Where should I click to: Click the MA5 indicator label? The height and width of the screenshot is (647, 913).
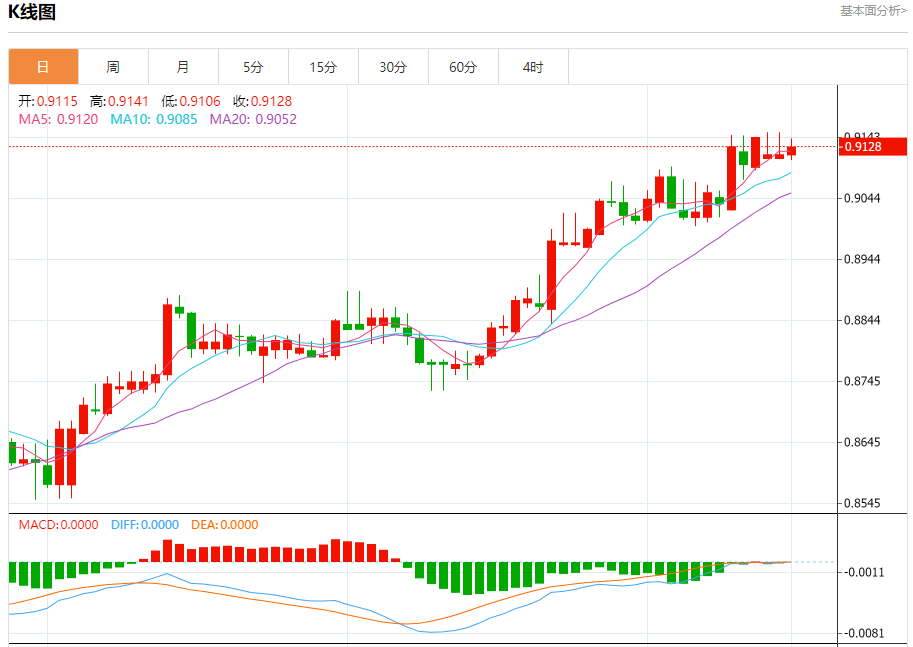click(x=58, y=119)
